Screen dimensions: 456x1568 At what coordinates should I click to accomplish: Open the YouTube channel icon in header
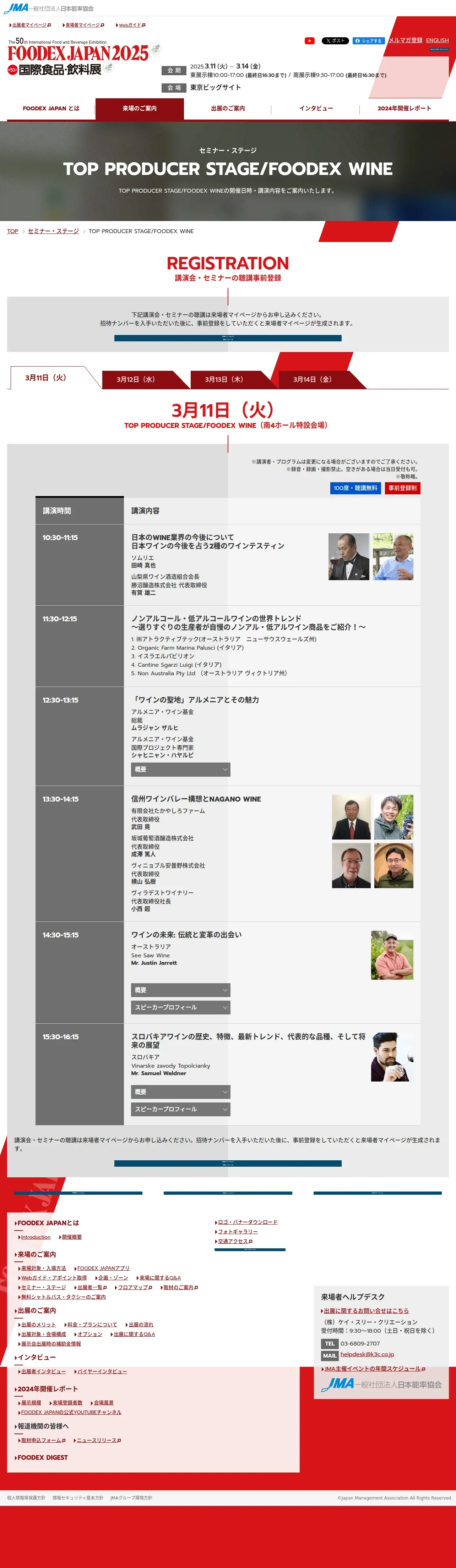(x=310, y=41)
